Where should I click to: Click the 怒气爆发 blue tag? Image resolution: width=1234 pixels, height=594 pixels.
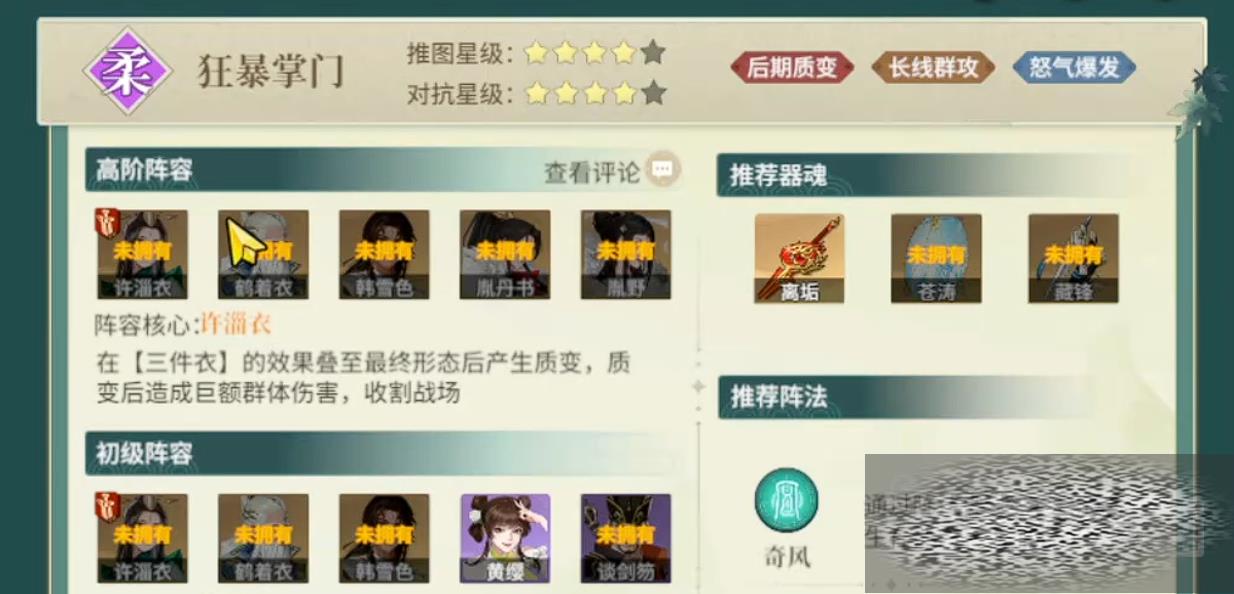pos(1074,68)
